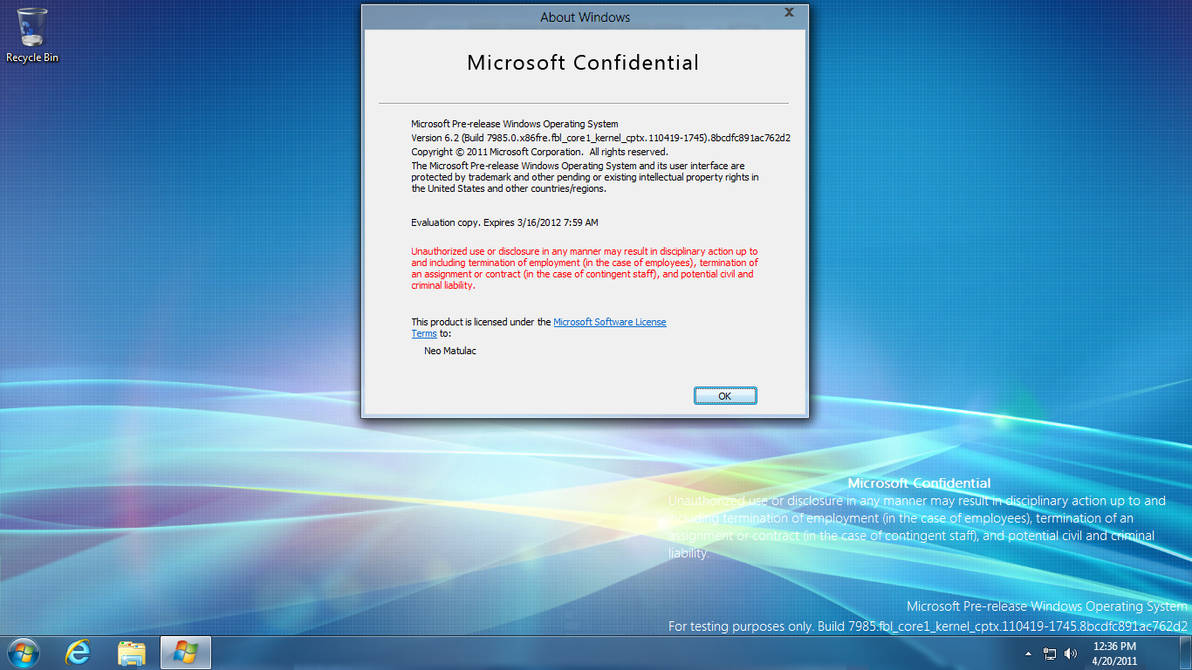Screen dimensions: 1192x670
Task: Select the About Windows taskbar button
Action: click(x=185, y=653)
